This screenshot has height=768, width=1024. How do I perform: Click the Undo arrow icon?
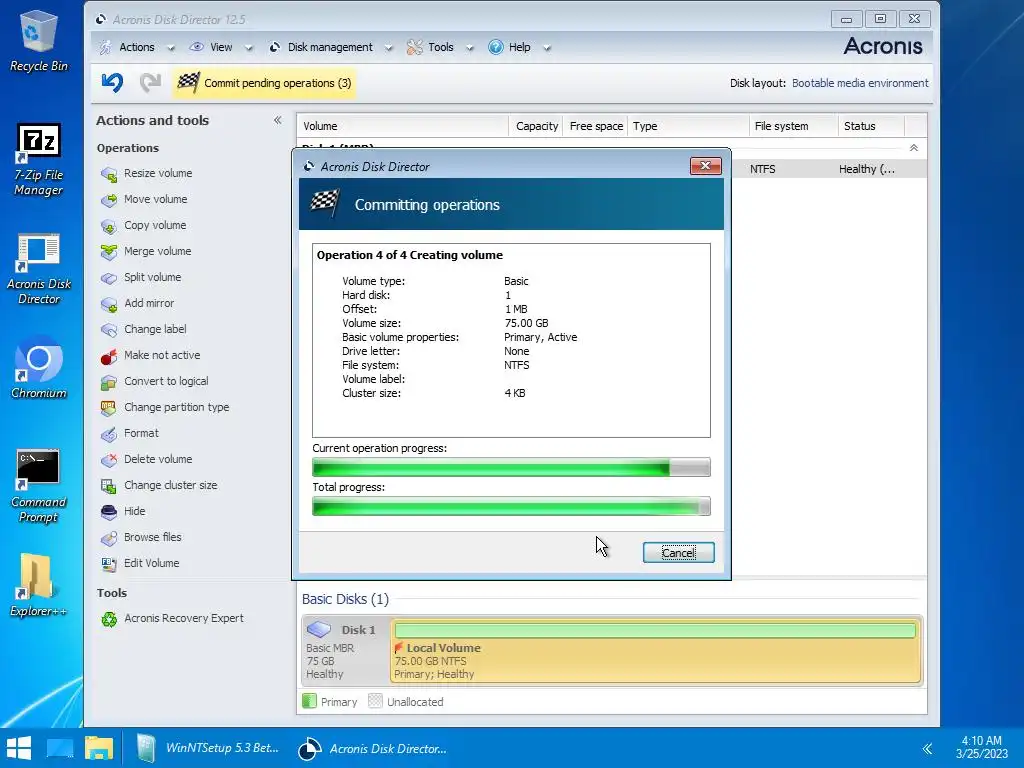112,83
